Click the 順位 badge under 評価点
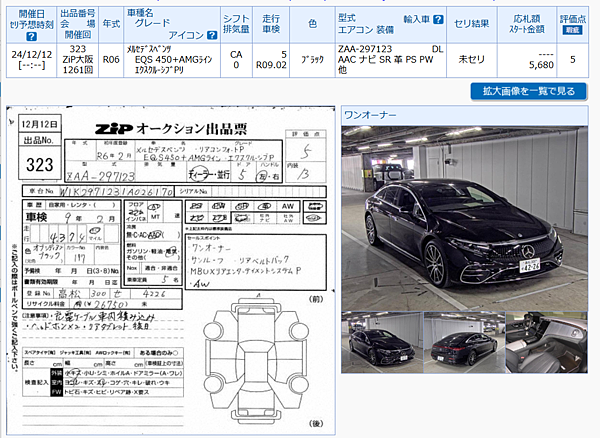600x438 pixels. pos(572,30)
